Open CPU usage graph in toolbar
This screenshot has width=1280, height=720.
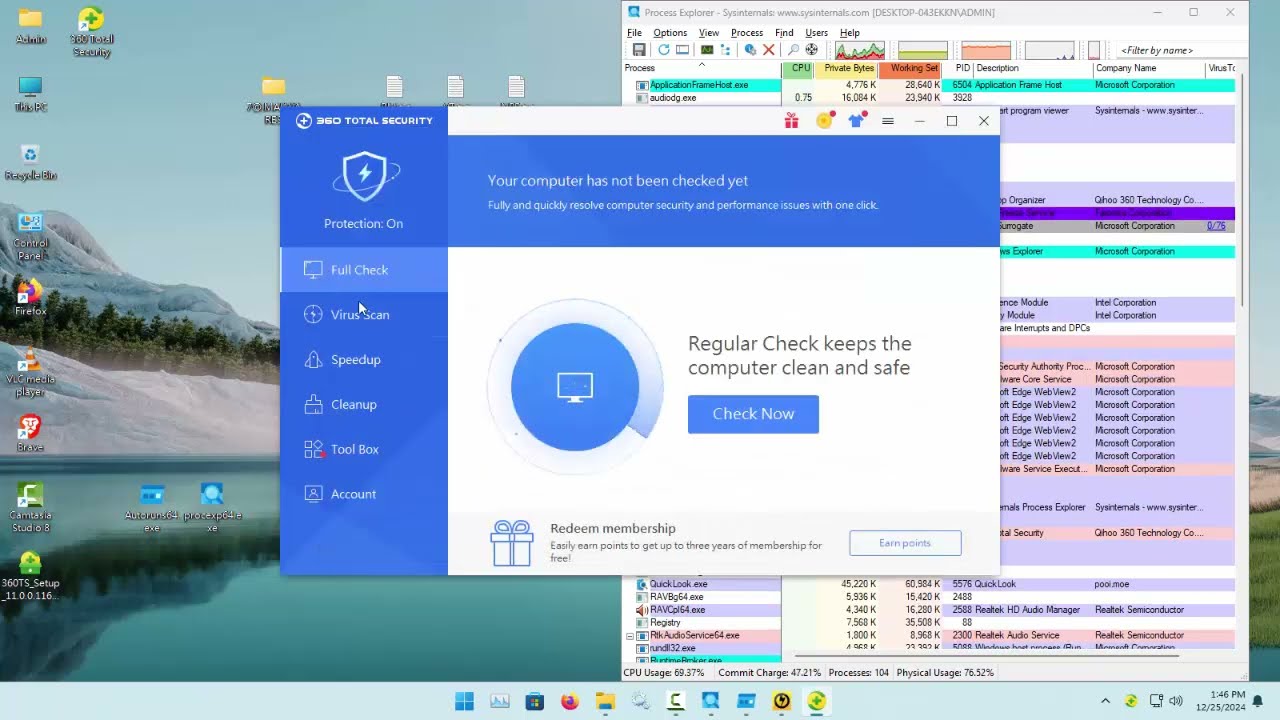click(860, 50)
